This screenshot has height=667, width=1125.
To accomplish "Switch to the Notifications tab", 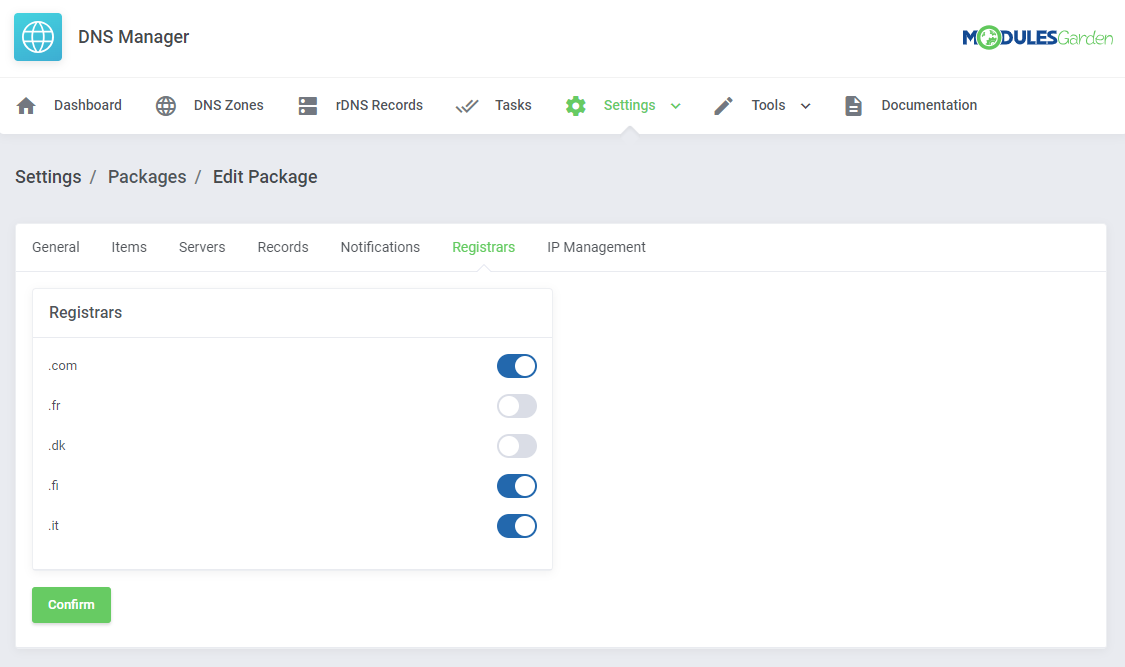I will [x=380, y=247].
